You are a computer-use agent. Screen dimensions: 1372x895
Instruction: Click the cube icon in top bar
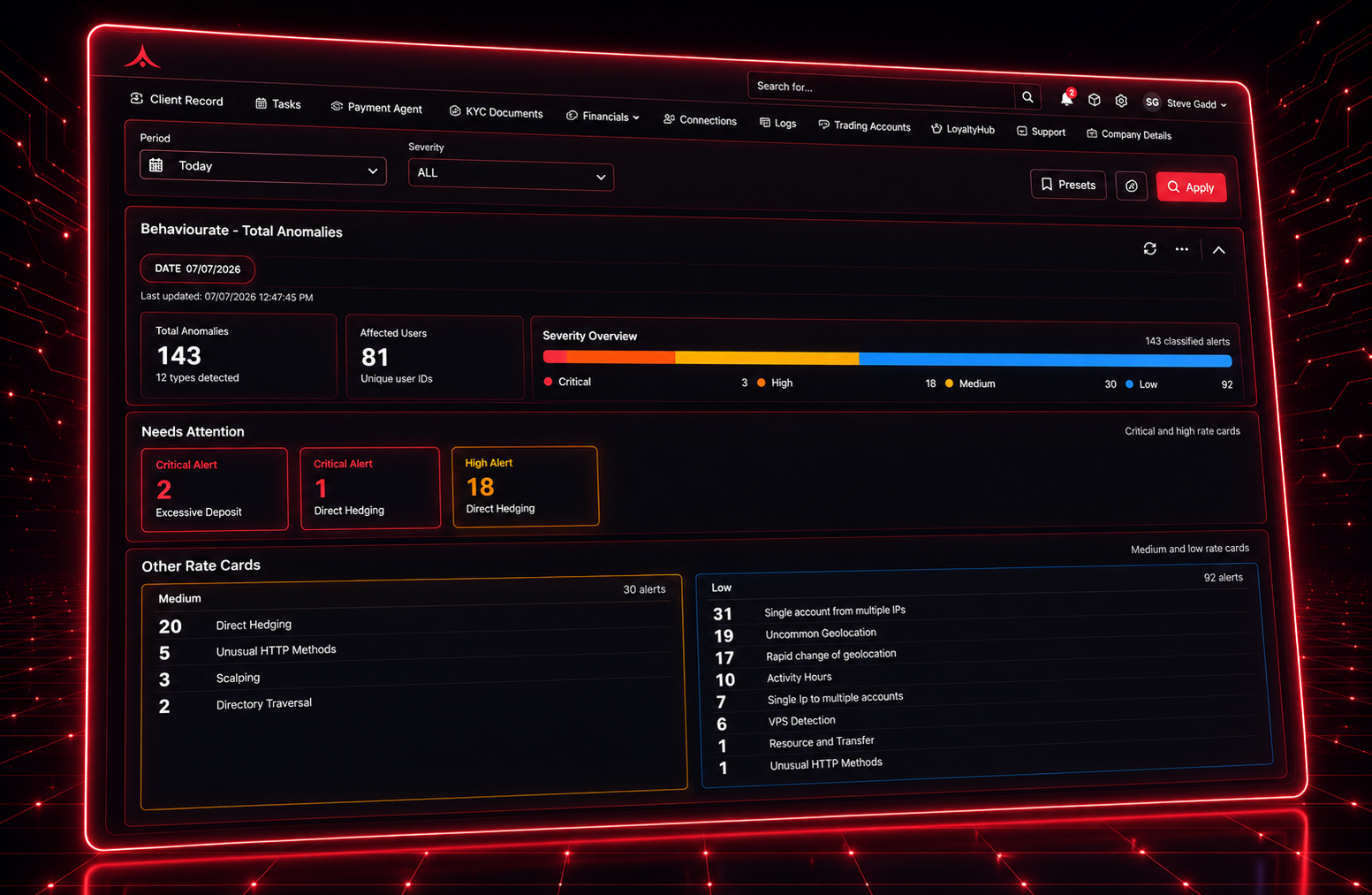(x=1094, y=100)
